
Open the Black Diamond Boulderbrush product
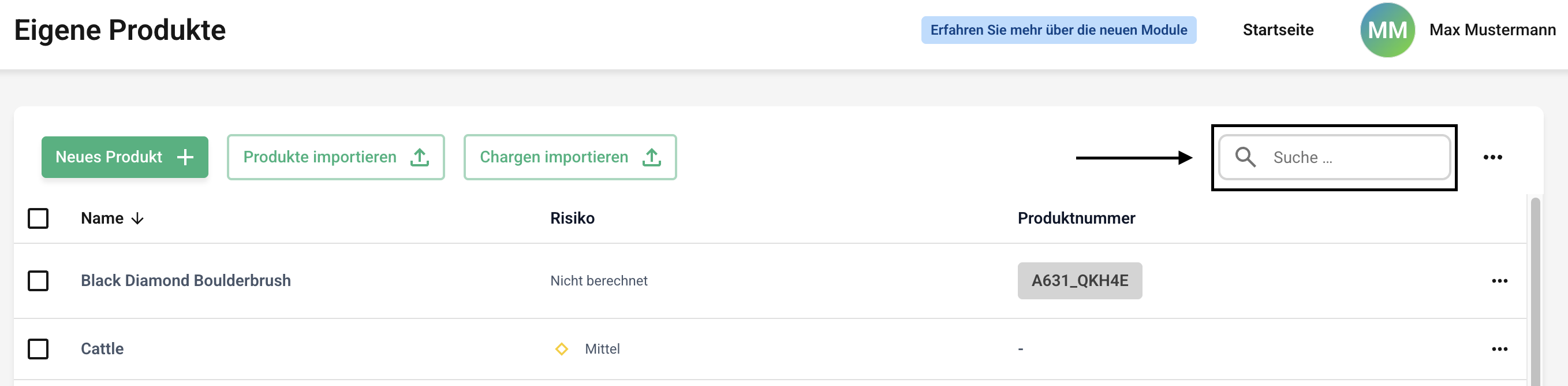[x=186, y=281]
